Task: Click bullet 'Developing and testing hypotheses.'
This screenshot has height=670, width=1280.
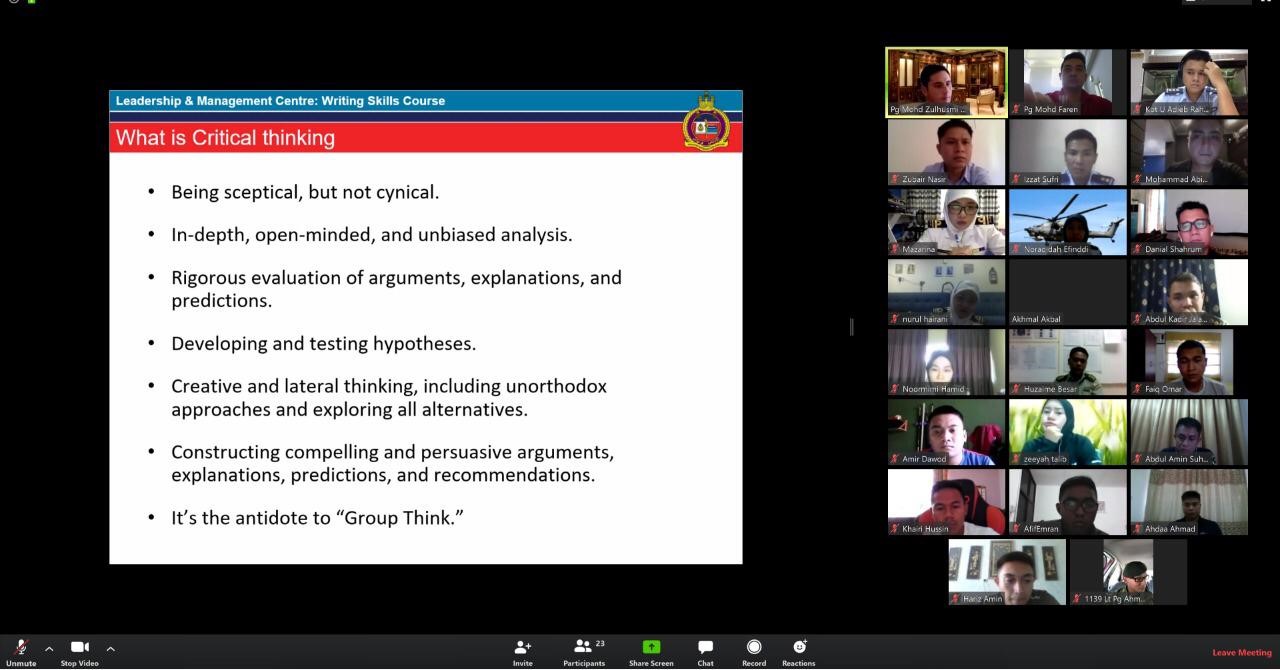Action: 323,344
